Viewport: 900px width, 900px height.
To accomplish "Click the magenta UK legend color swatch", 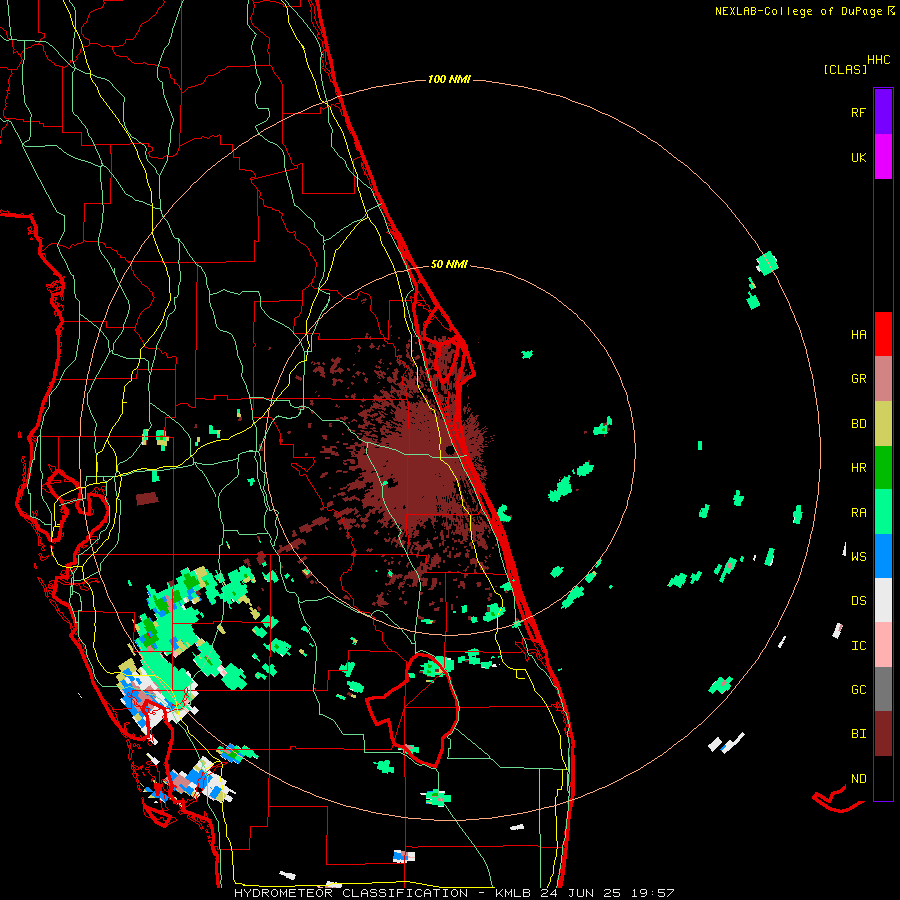I will 883,157.
